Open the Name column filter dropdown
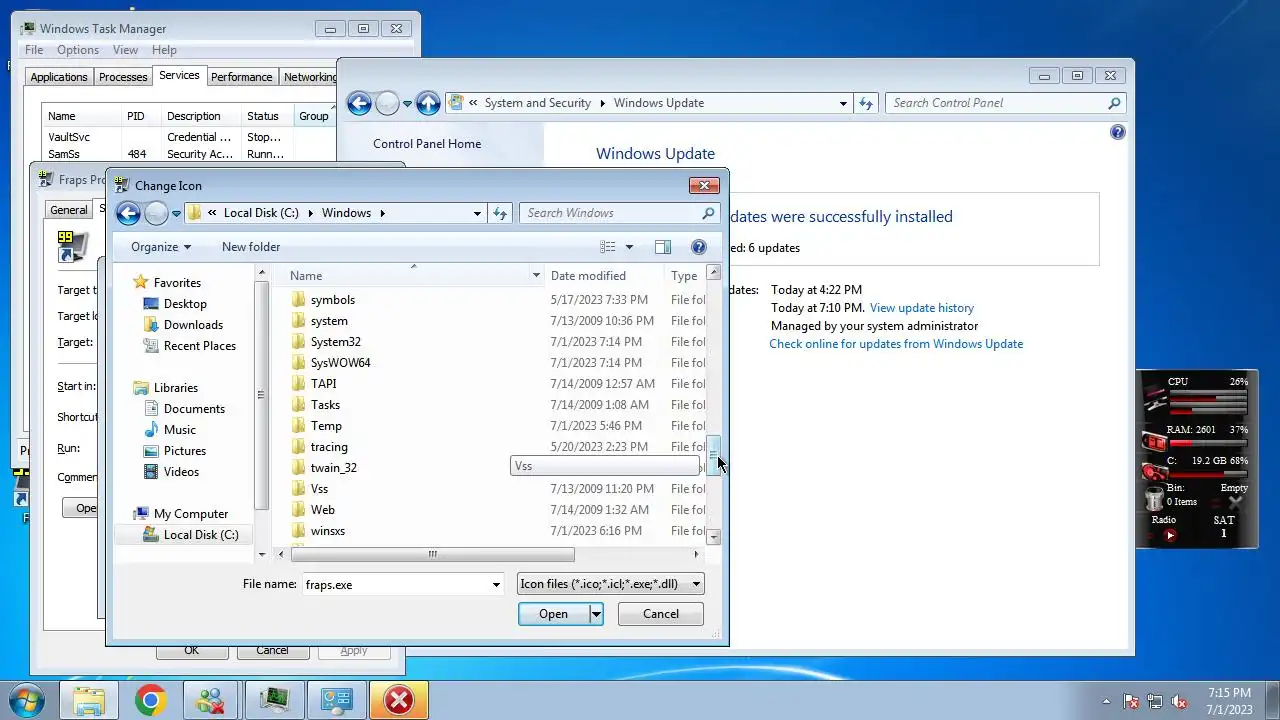 [x=536, y=276]
